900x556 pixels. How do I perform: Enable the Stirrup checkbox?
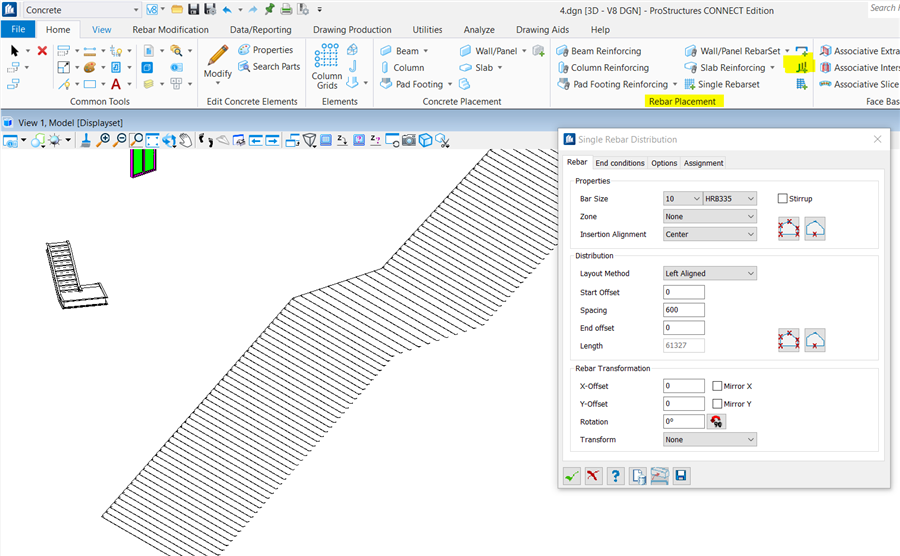click(783, 199)
